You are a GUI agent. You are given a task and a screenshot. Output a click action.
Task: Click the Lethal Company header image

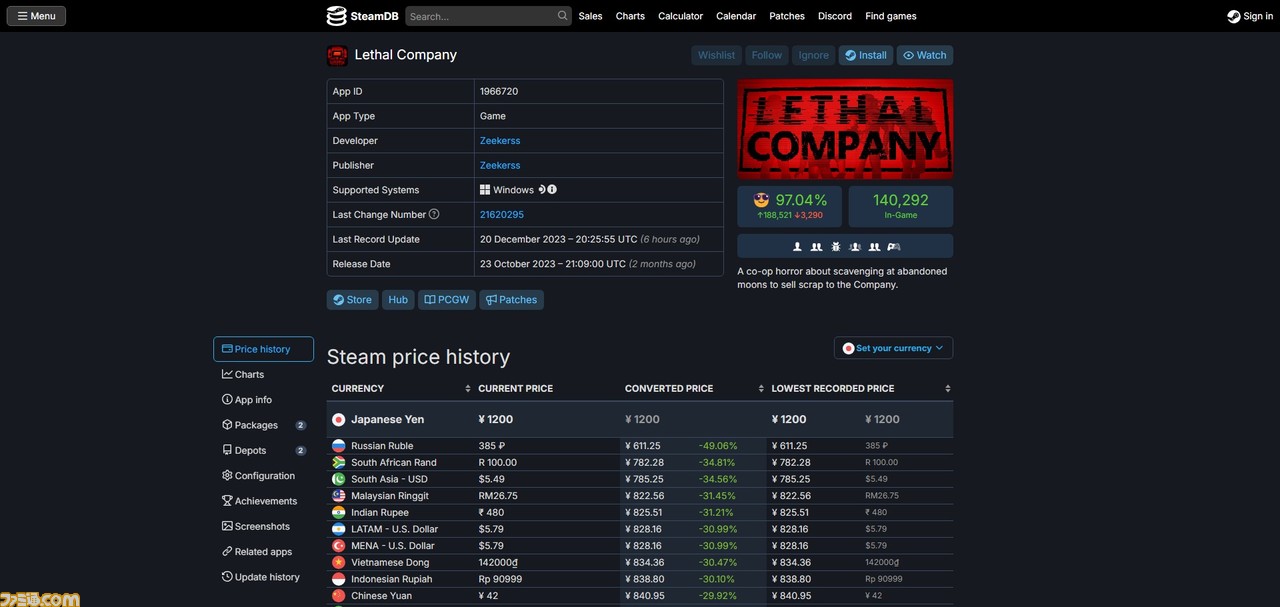(845, 129)
